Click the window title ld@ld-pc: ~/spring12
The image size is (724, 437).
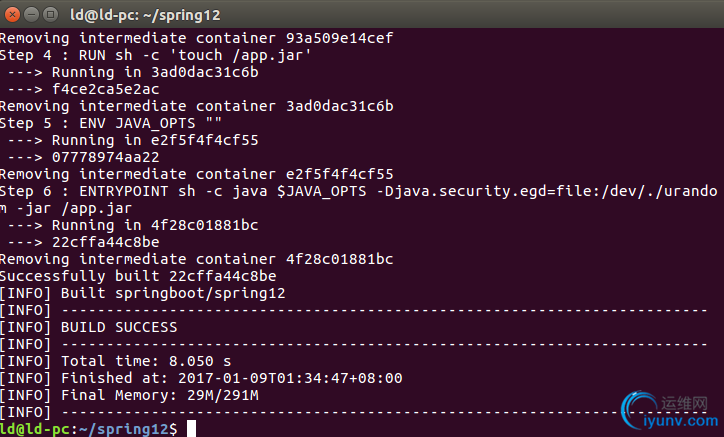(x=145, y=15)
